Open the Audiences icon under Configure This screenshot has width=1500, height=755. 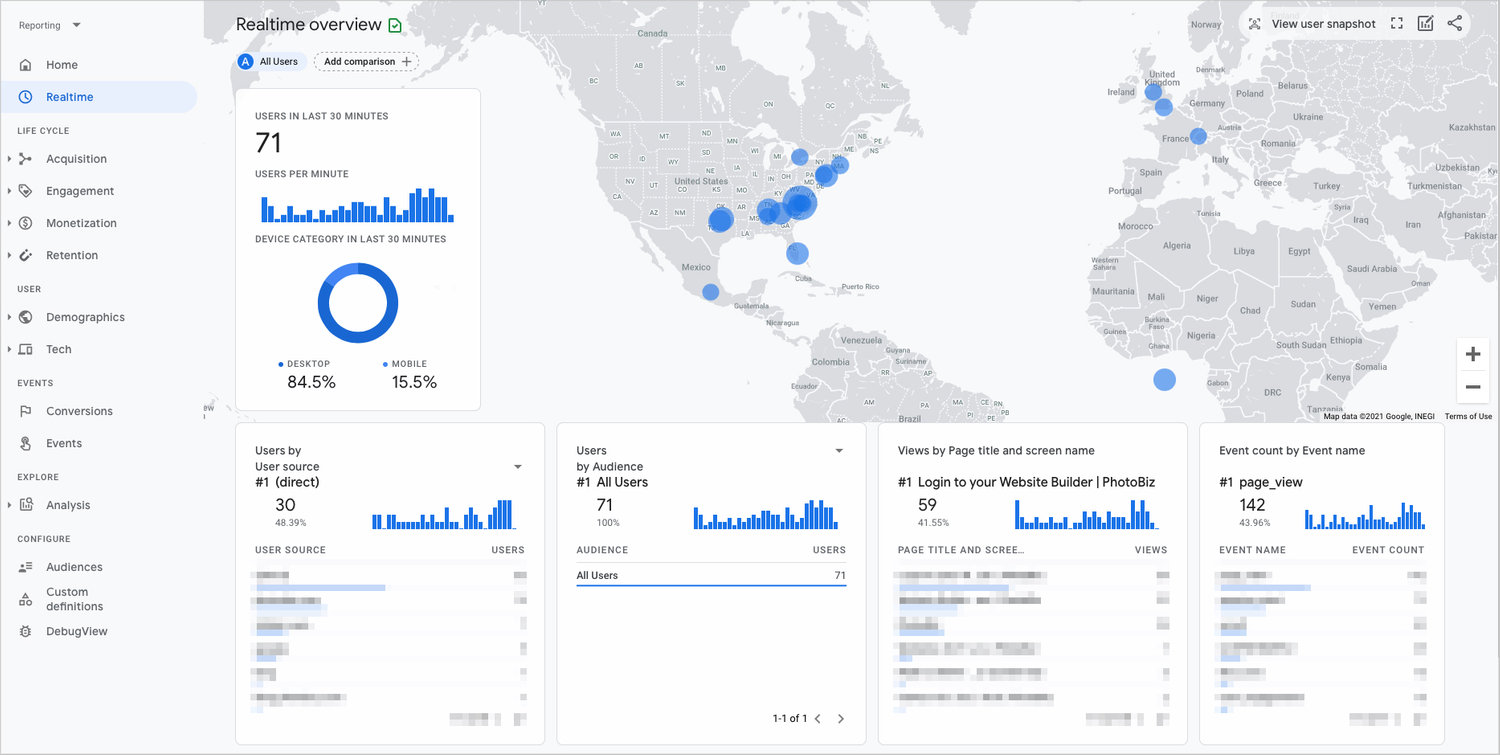(x=27, y=567)
